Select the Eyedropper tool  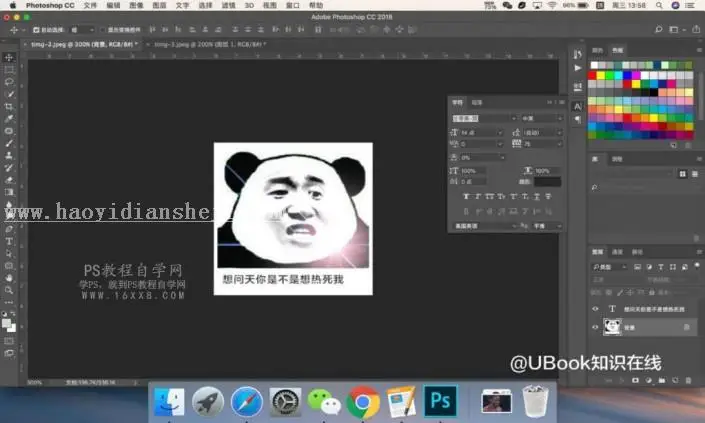click(9, 119)
